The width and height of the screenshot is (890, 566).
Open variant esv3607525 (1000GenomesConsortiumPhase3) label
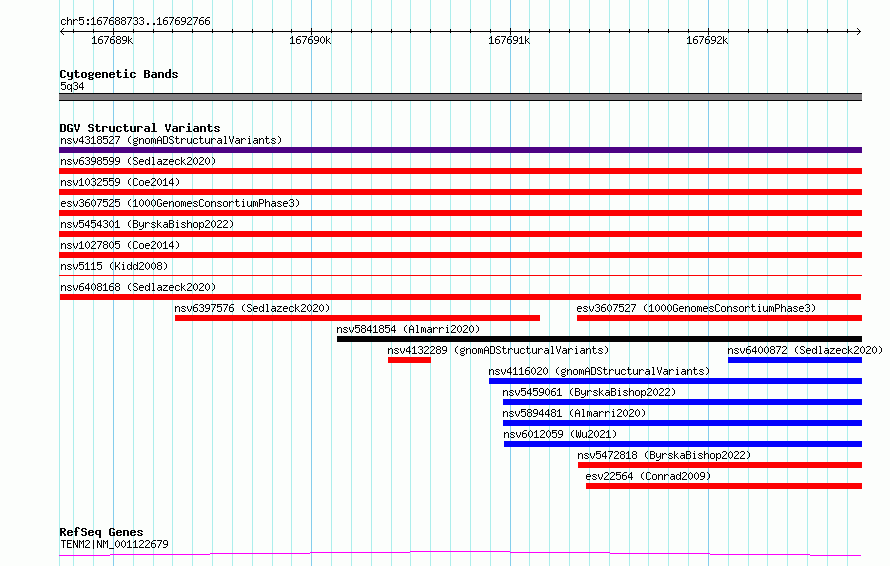coord(180,203)
